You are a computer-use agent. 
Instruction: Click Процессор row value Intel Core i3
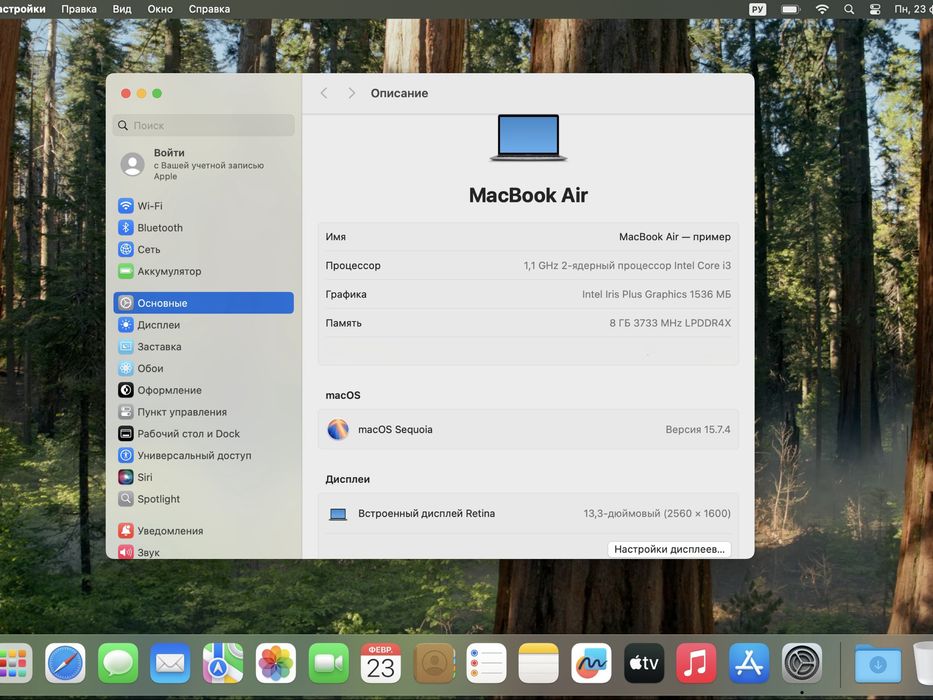point(627,265)
